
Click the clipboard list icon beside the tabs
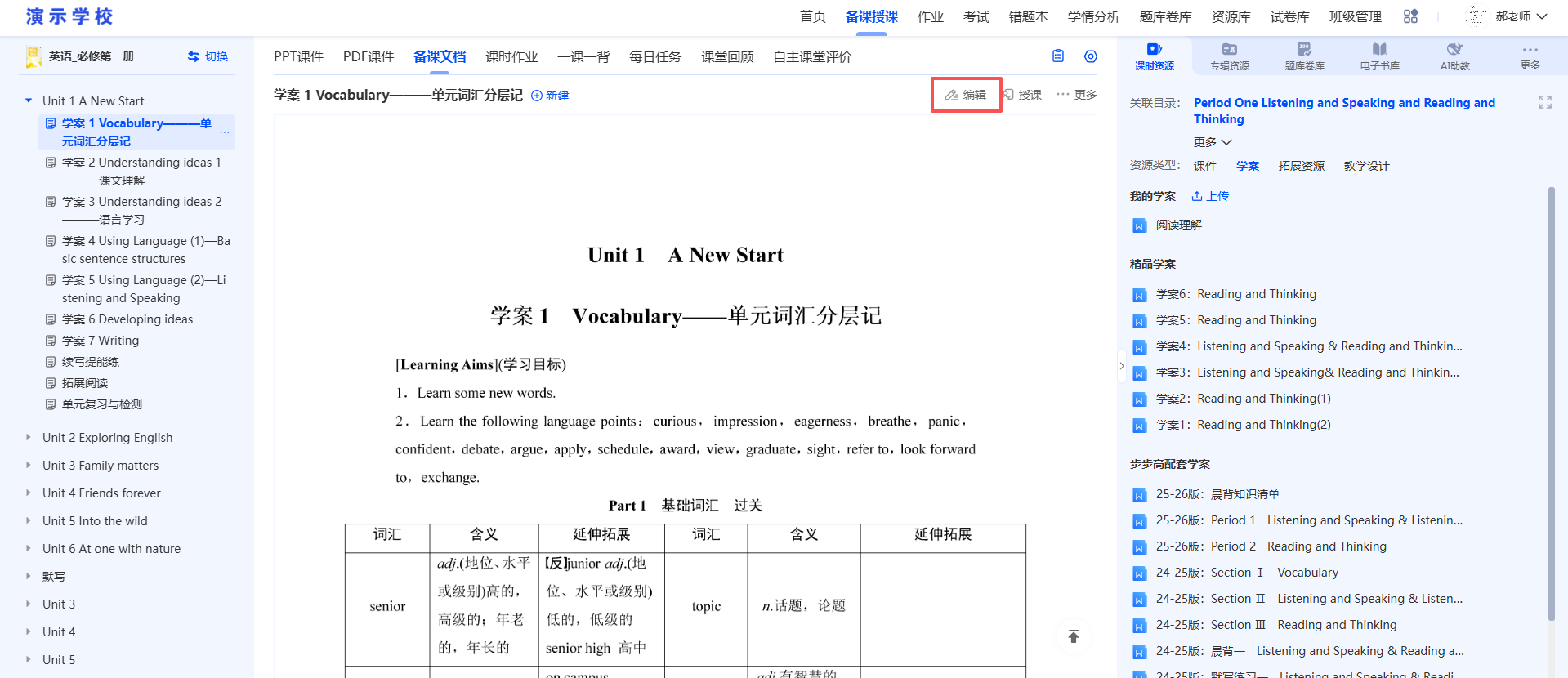coord(1058,56)
